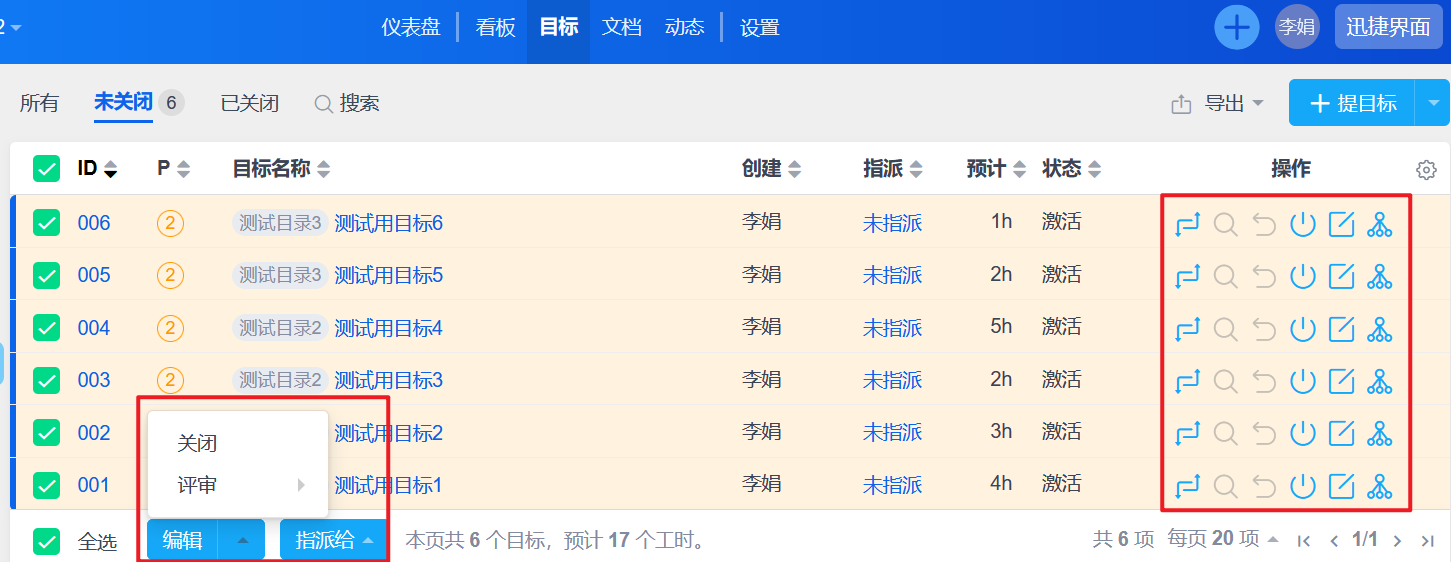1451x562 pixels.
Task: Expand the 指派给 assign-to dropdown
Action: pyautogui.click(x=334, y=540)
